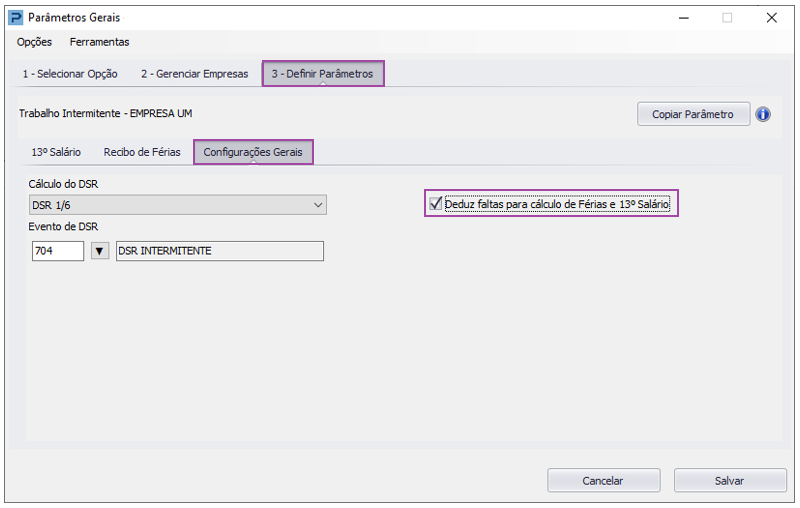The height and width of the screenshot is (508, 800).
Task: Click the Salvar button
Action: click(x=730, y=480)
